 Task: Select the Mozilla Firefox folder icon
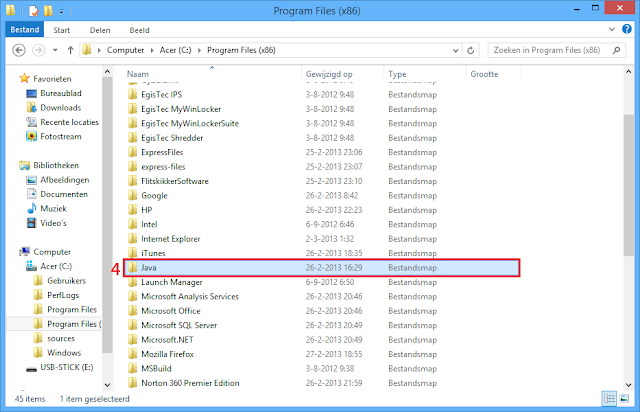[132, 354]
